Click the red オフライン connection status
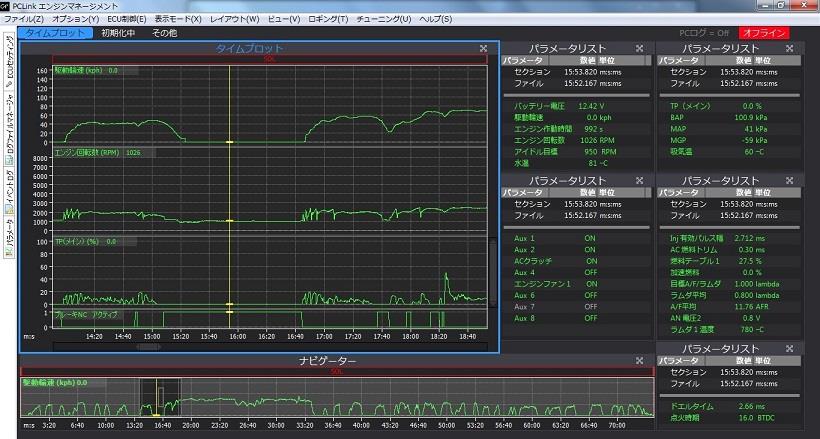Viewport: 820px width, 439px height. pos(764,33)
